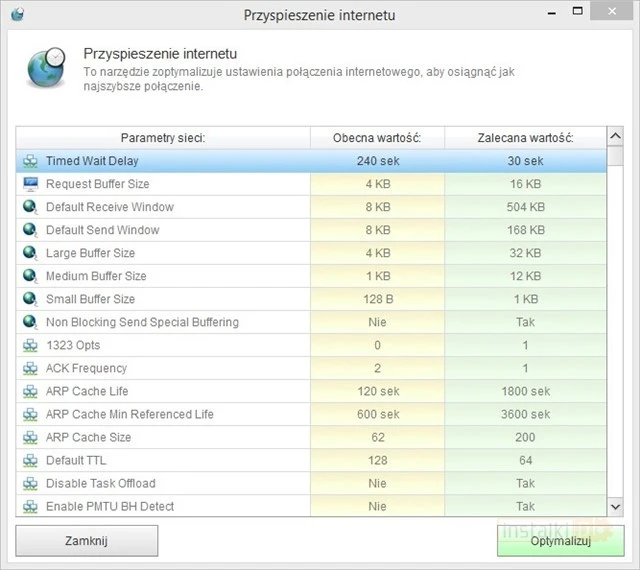640x570 pixels.
Task: Click the Obecna wartość column header
Action: click(x=376, y=137)
